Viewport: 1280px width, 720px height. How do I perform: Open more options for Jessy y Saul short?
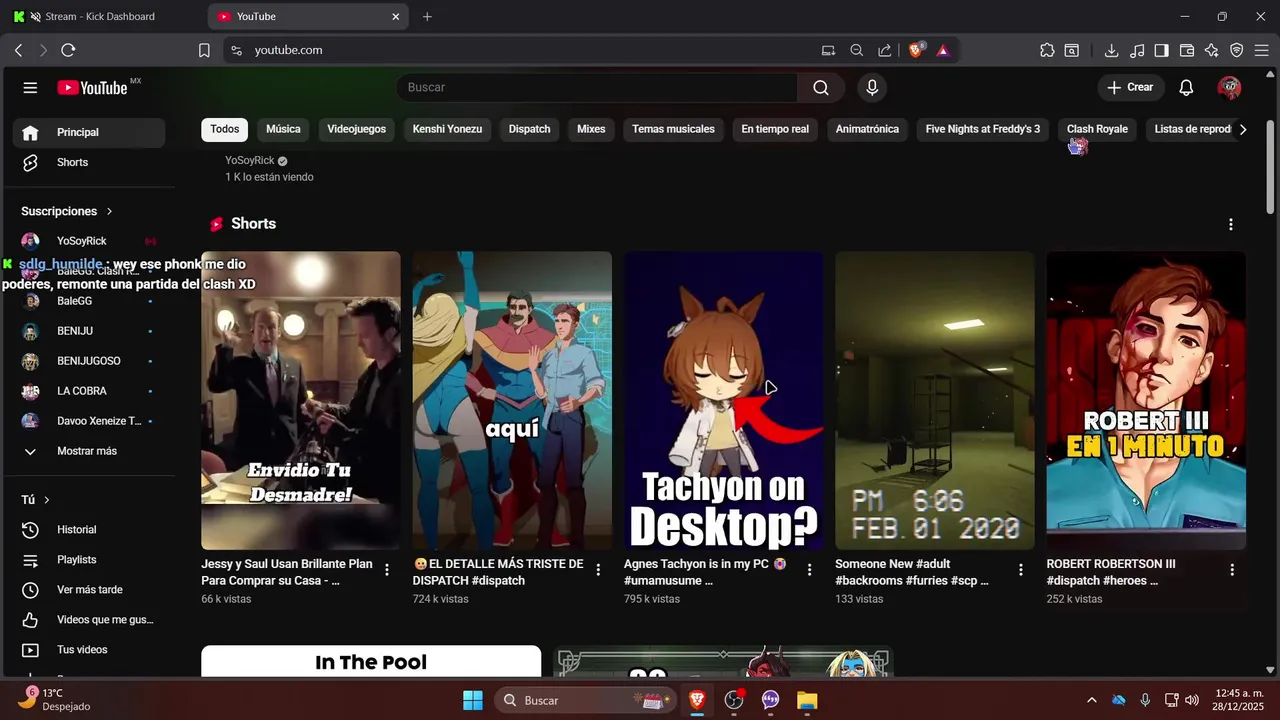[x=387, y=570]
